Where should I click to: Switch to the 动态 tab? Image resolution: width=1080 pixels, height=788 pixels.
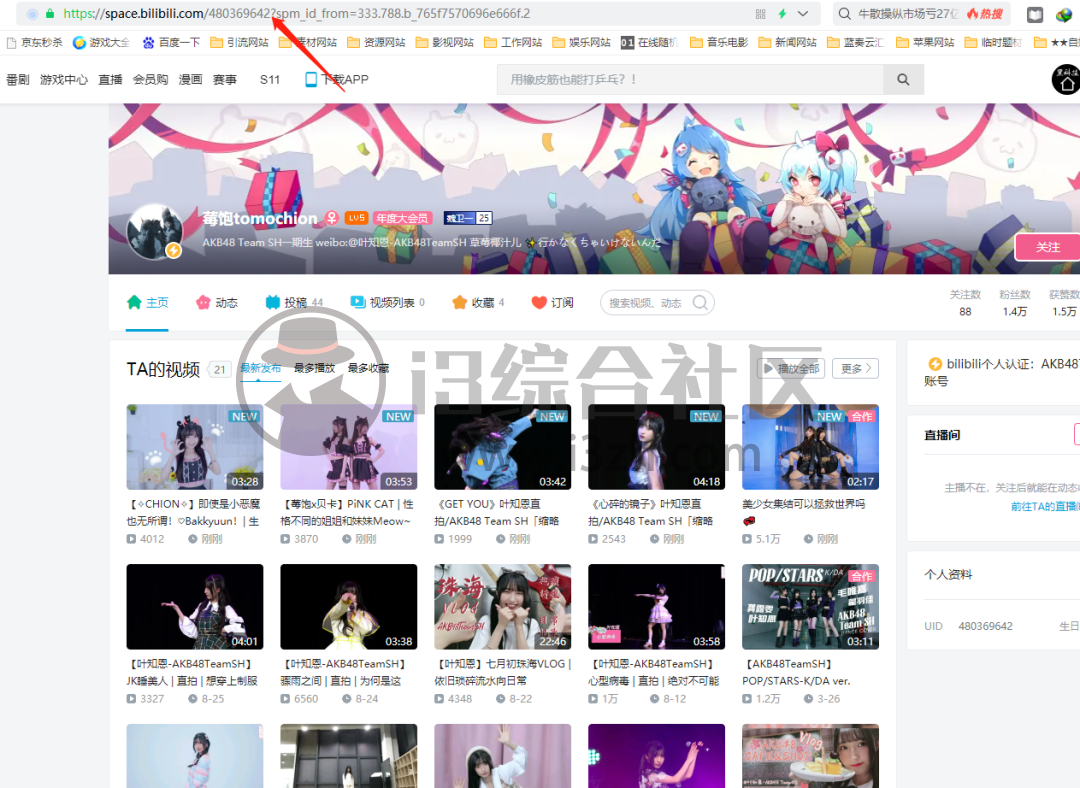click(217, 302)
